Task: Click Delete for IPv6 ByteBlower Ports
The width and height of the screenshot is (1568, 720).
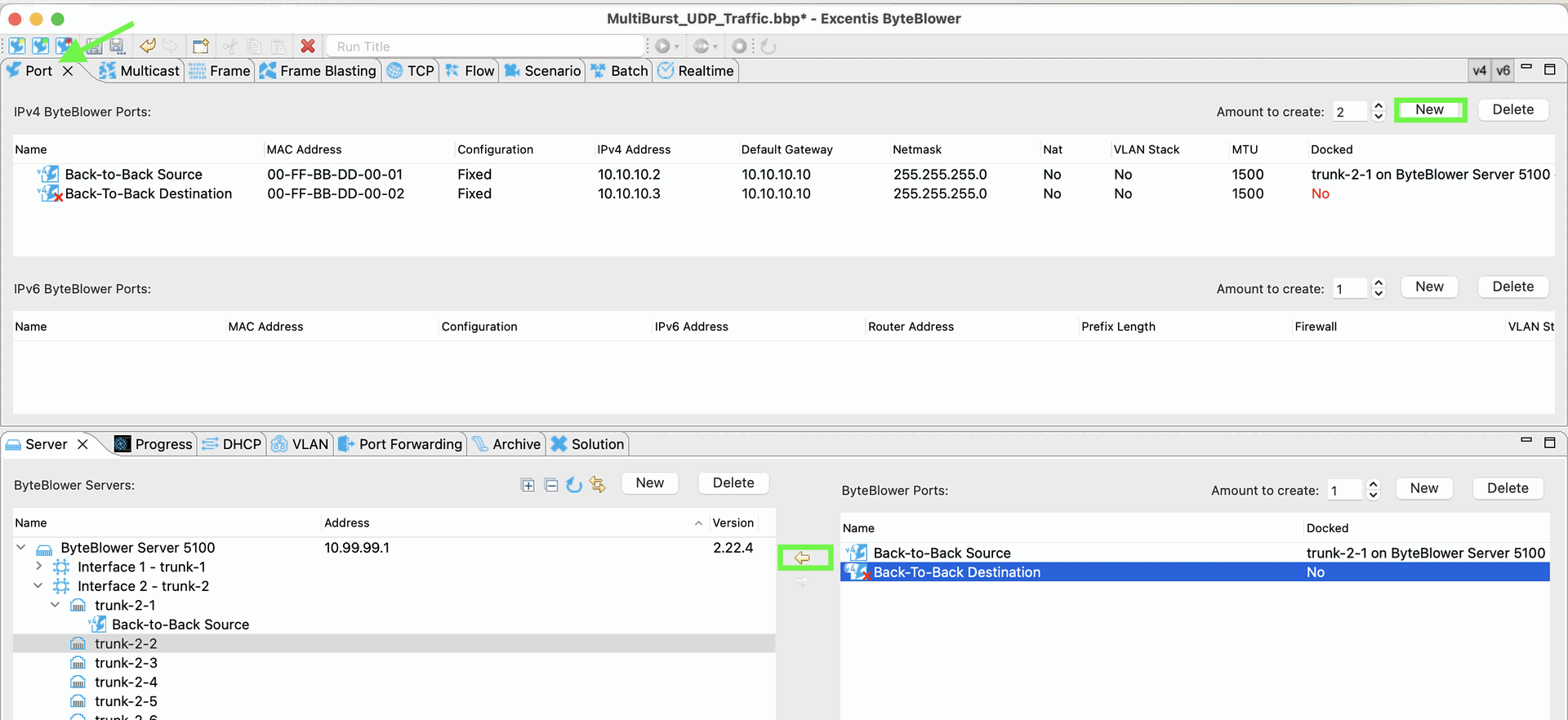Action: click(1512, 287)
